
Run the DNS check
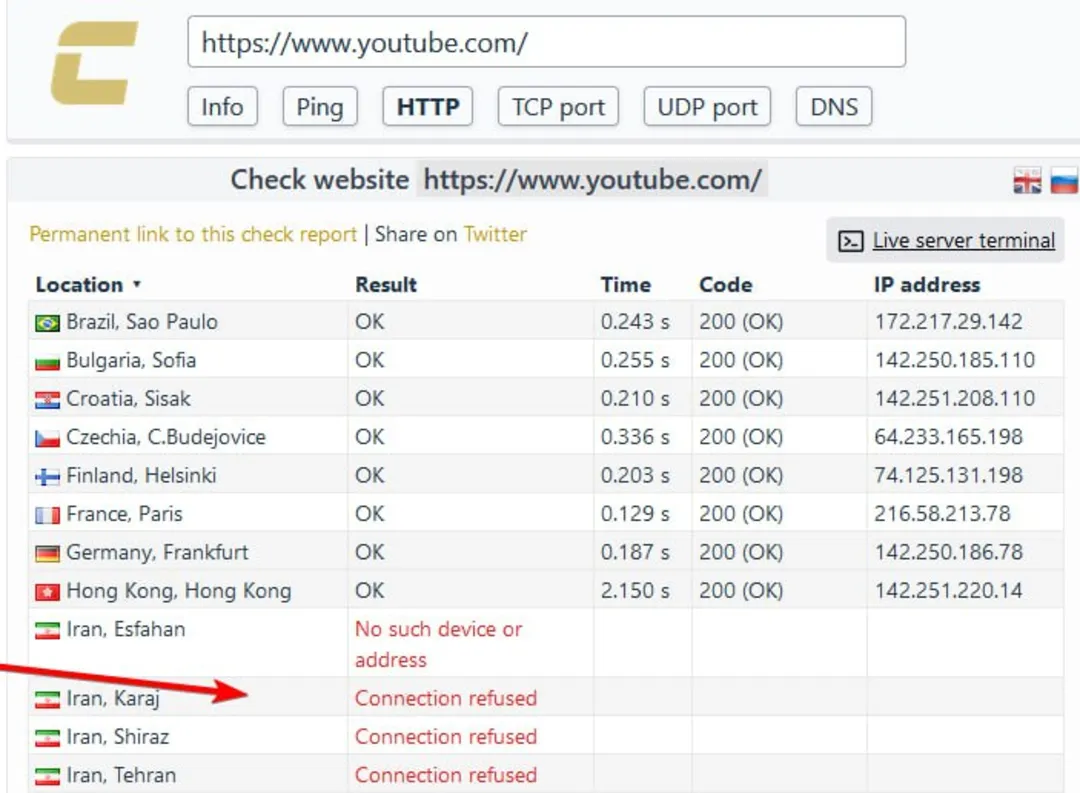pos(833,107)
